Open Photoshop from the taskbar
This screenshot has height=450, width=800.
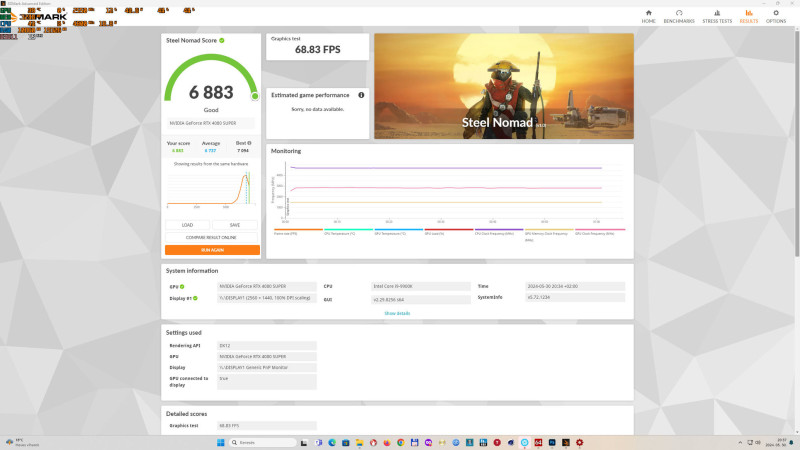tap(552, 442)
